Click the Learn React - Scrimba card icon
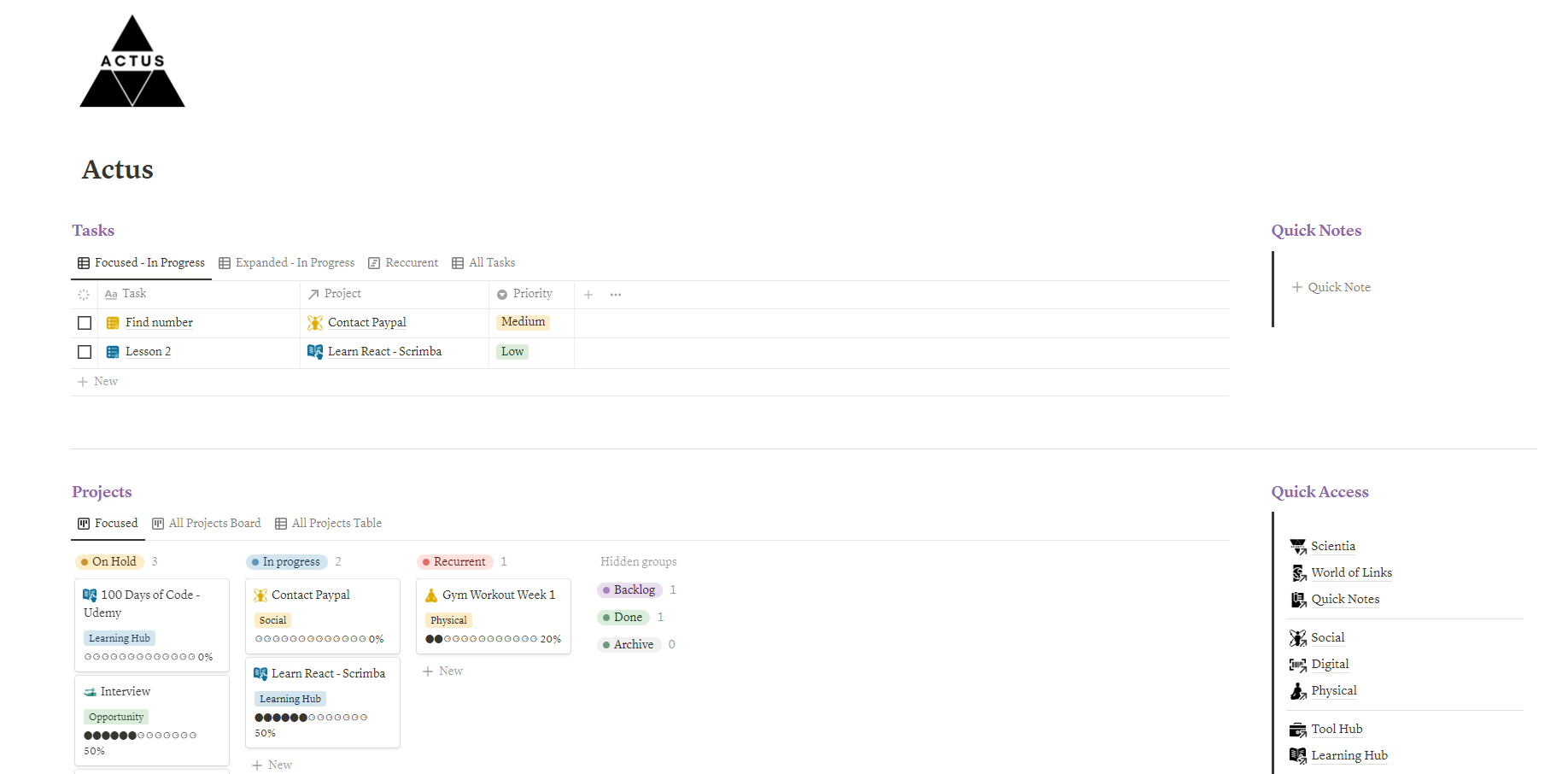This screenshot has width=1568, height=774. (x=260, y=674)
